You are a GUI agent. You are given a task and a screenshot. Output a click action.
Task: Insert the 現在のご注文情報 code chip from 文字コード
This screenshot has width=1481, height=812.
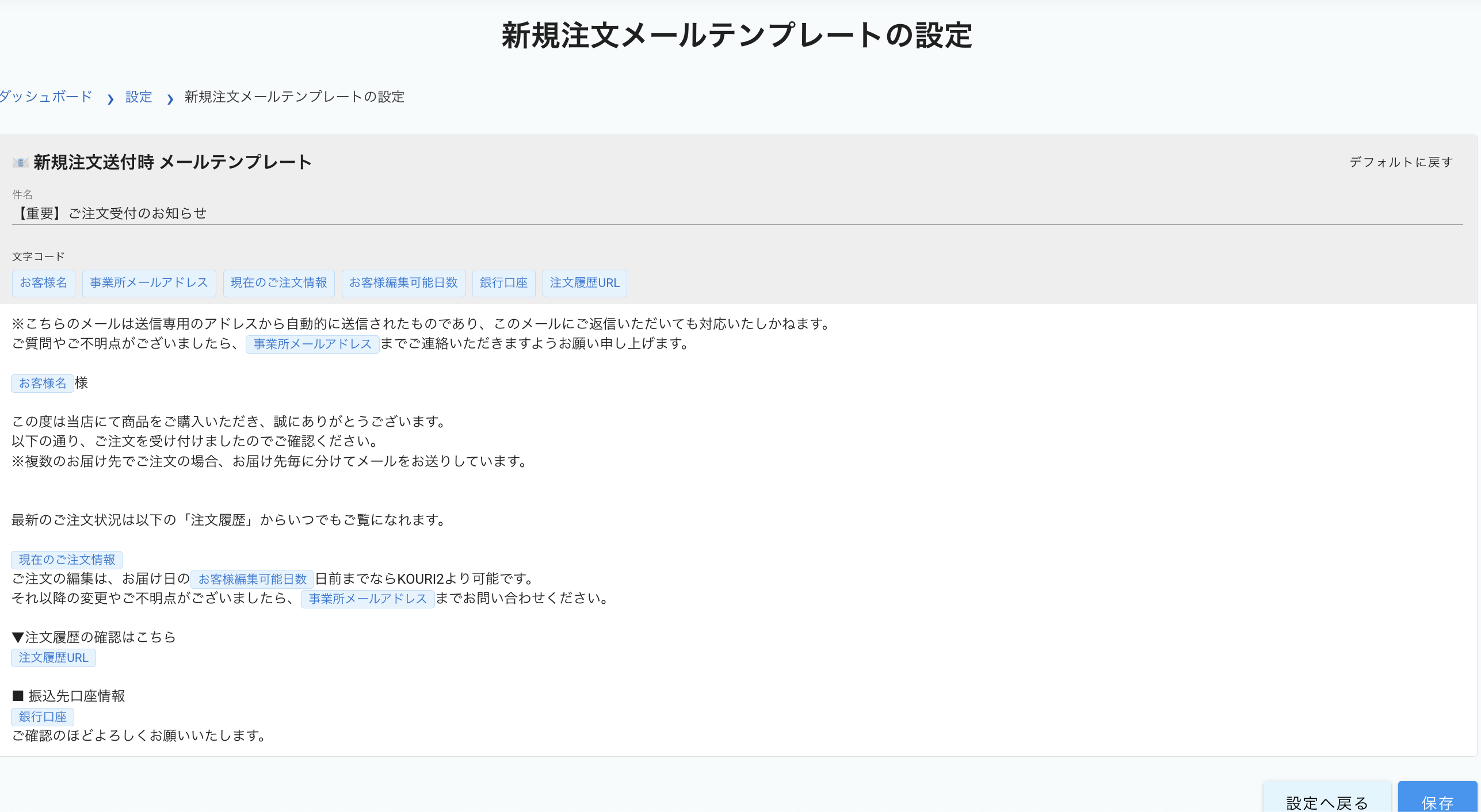tap(279, 283)
